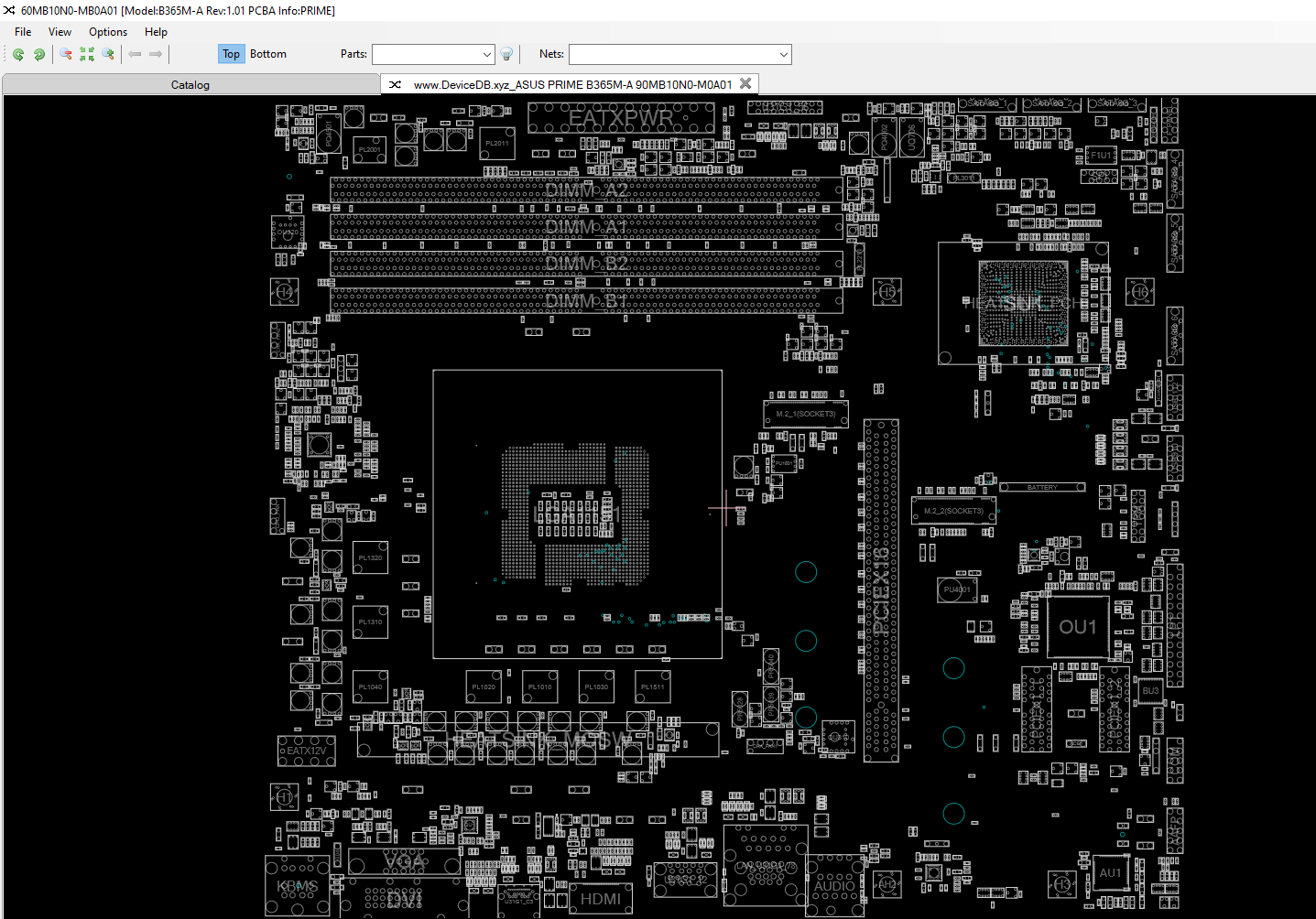
Task: Switch to the Catalog tab
Action: pos(190,85)
